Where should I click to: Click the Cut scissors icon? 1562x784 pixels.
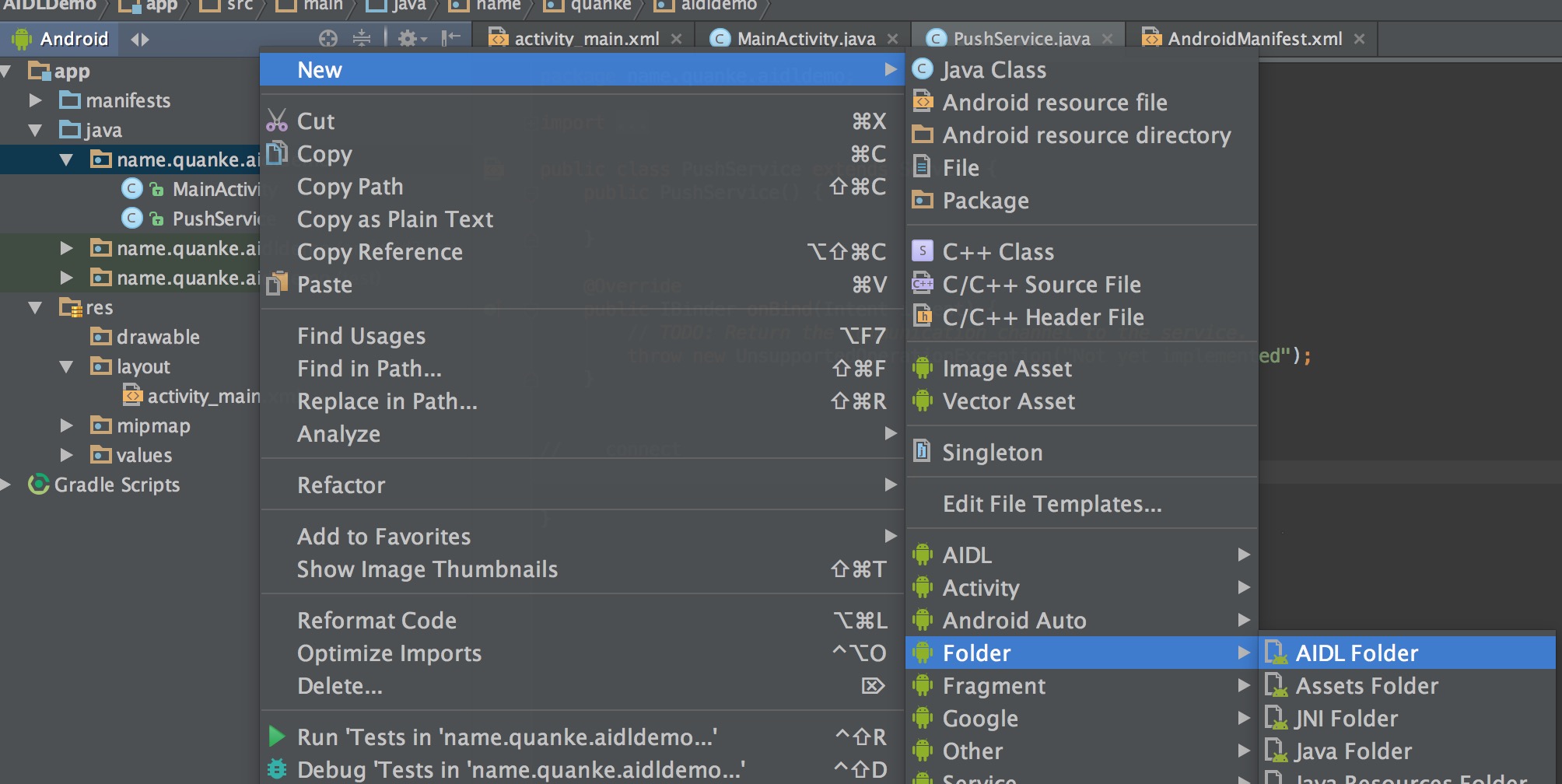[277, 121]
